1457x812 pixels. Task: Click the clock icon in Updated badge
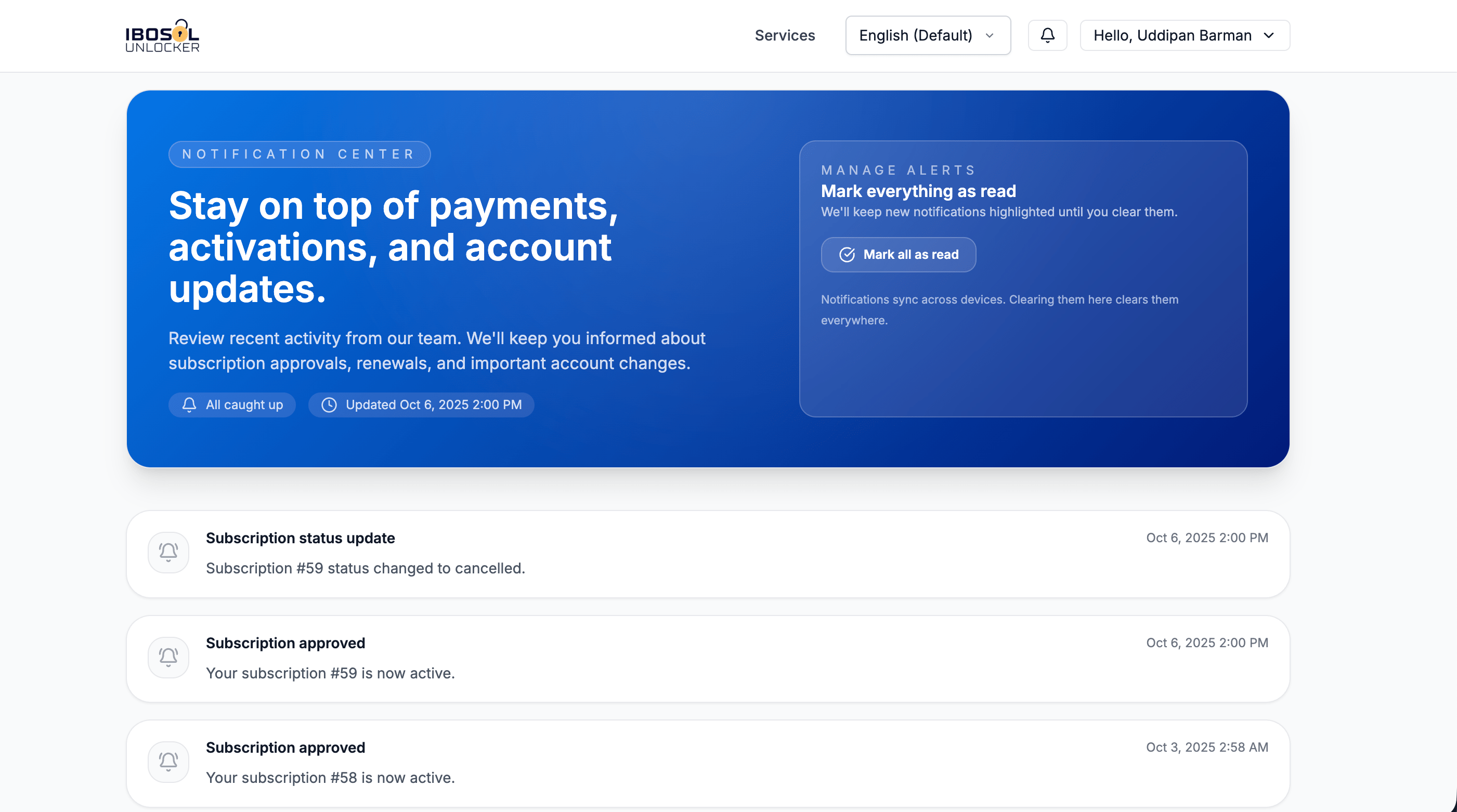tap(329, 405)
